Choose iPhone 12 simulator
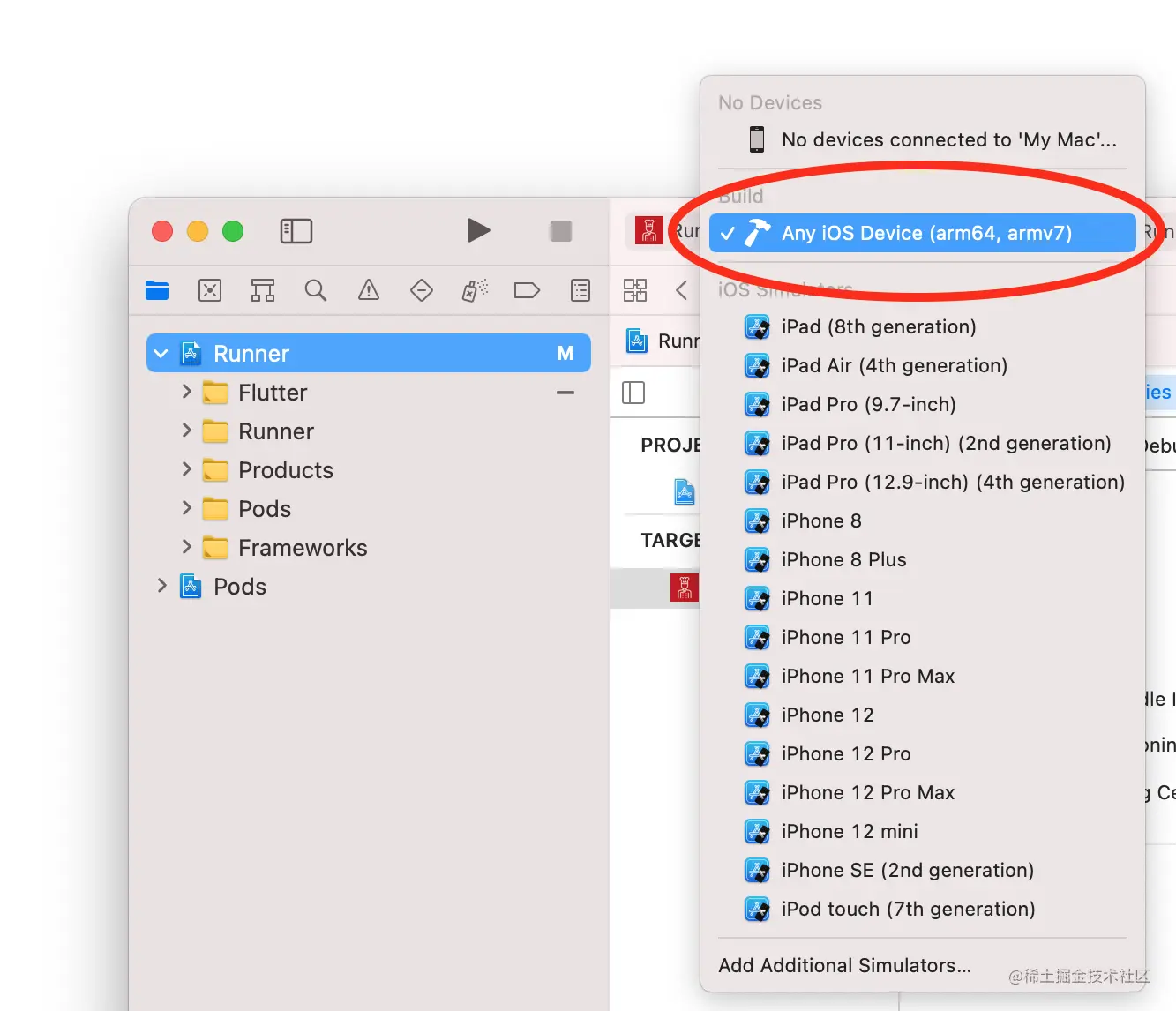The height and width of the screenshot is (1011, 1176). [x=922, y=715]
